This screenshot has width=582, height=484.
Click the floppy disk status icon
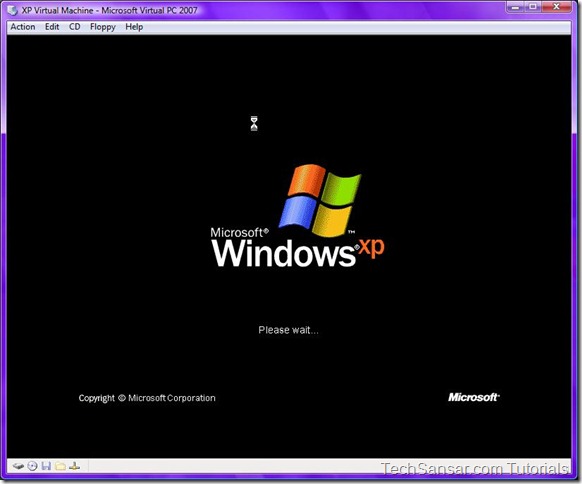46,466
